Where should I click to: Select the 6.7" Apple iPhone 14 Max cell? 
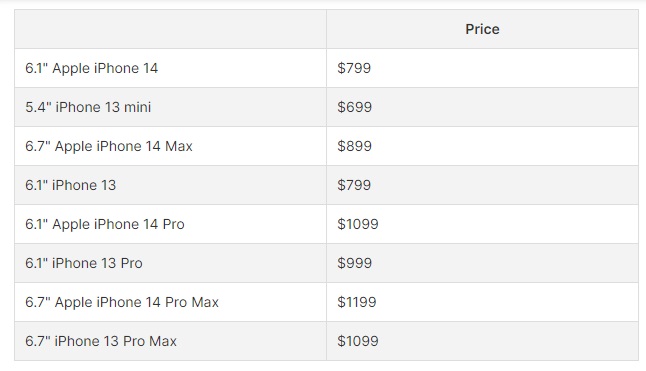(171, 146)
